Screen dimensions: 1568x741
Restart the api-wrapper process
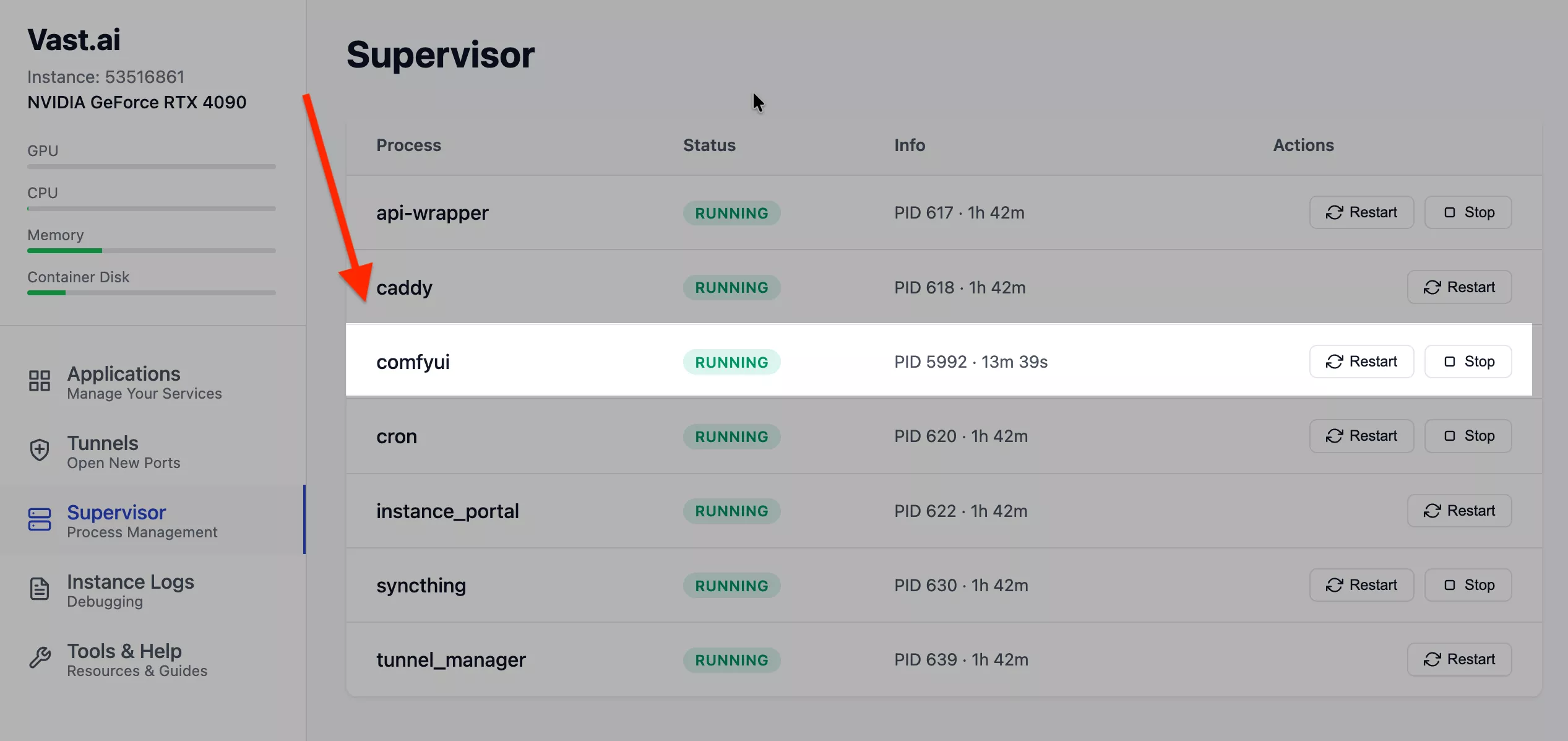1361,212
